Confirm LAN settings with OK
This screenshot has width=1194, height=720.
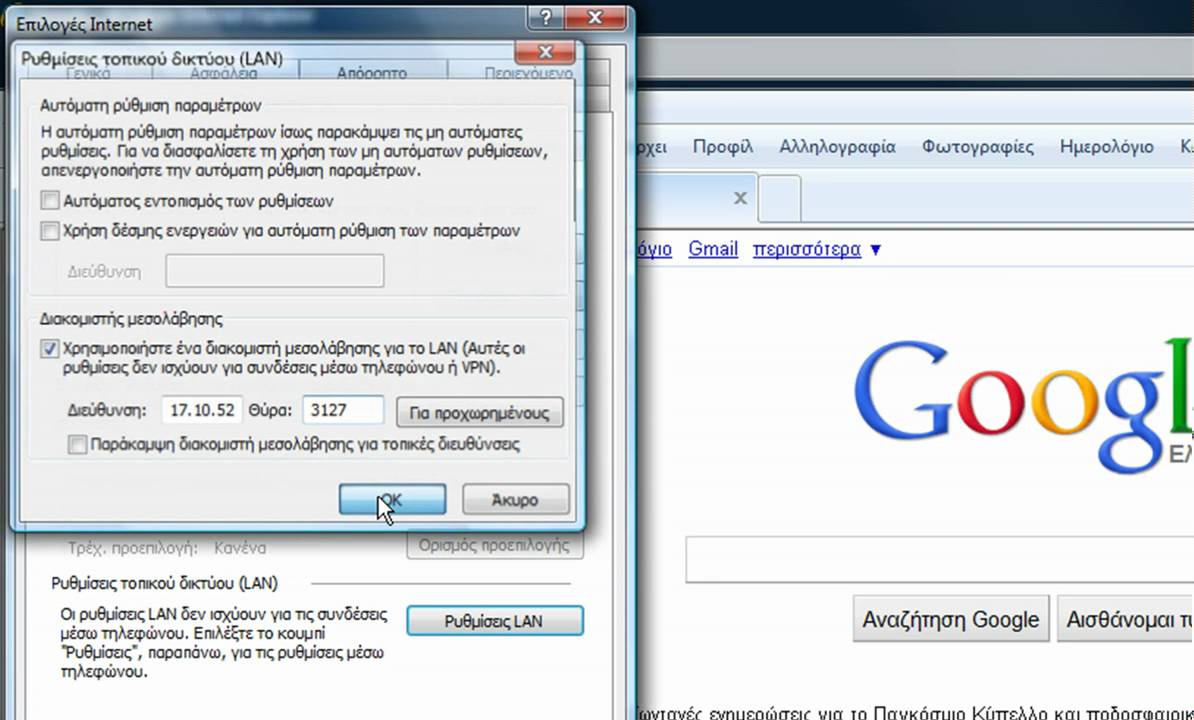click(x=392, y=499)
